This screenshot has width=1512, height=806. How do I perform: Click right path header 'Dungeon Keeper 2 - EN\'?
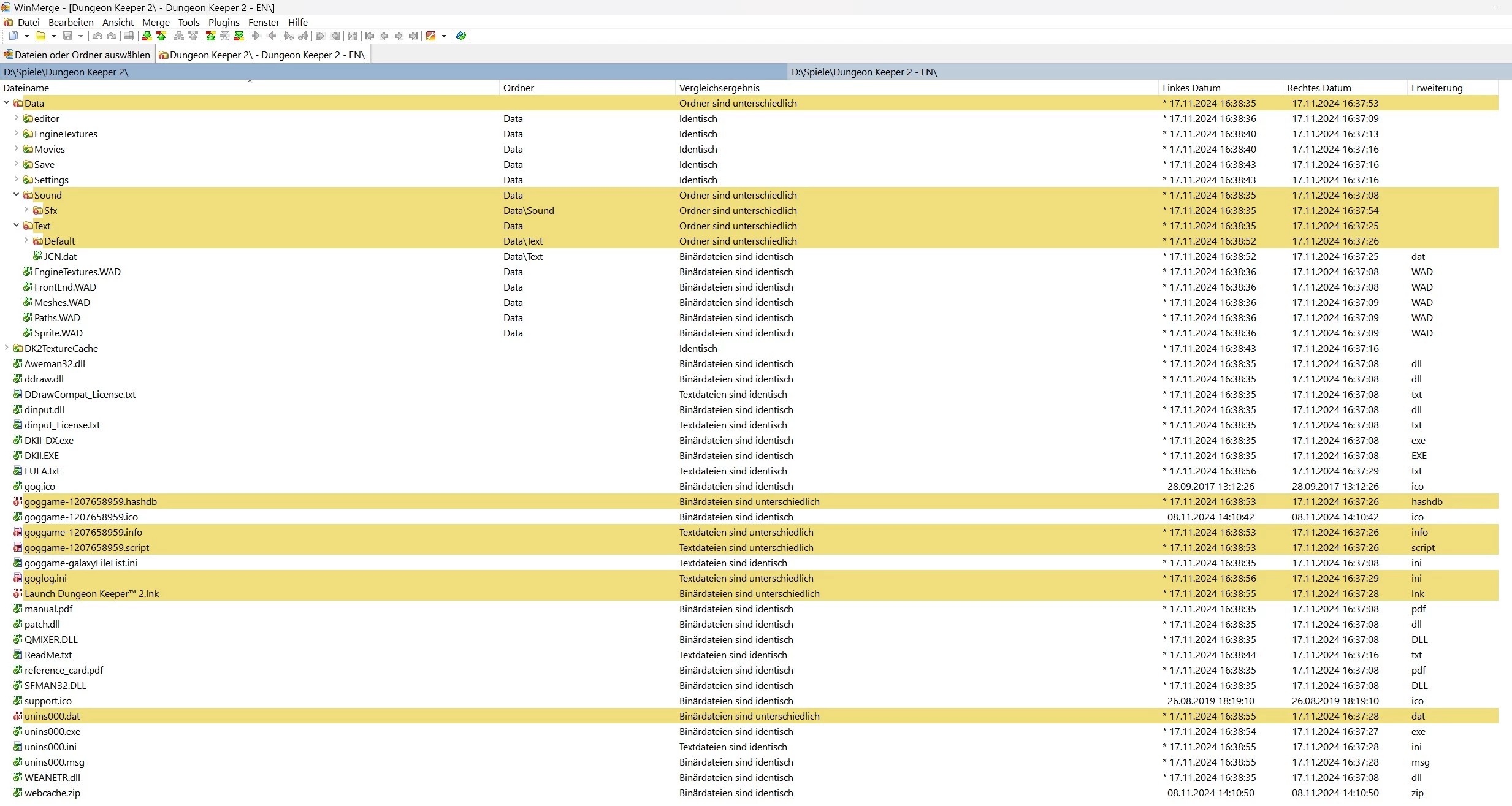pos(1149,72)
